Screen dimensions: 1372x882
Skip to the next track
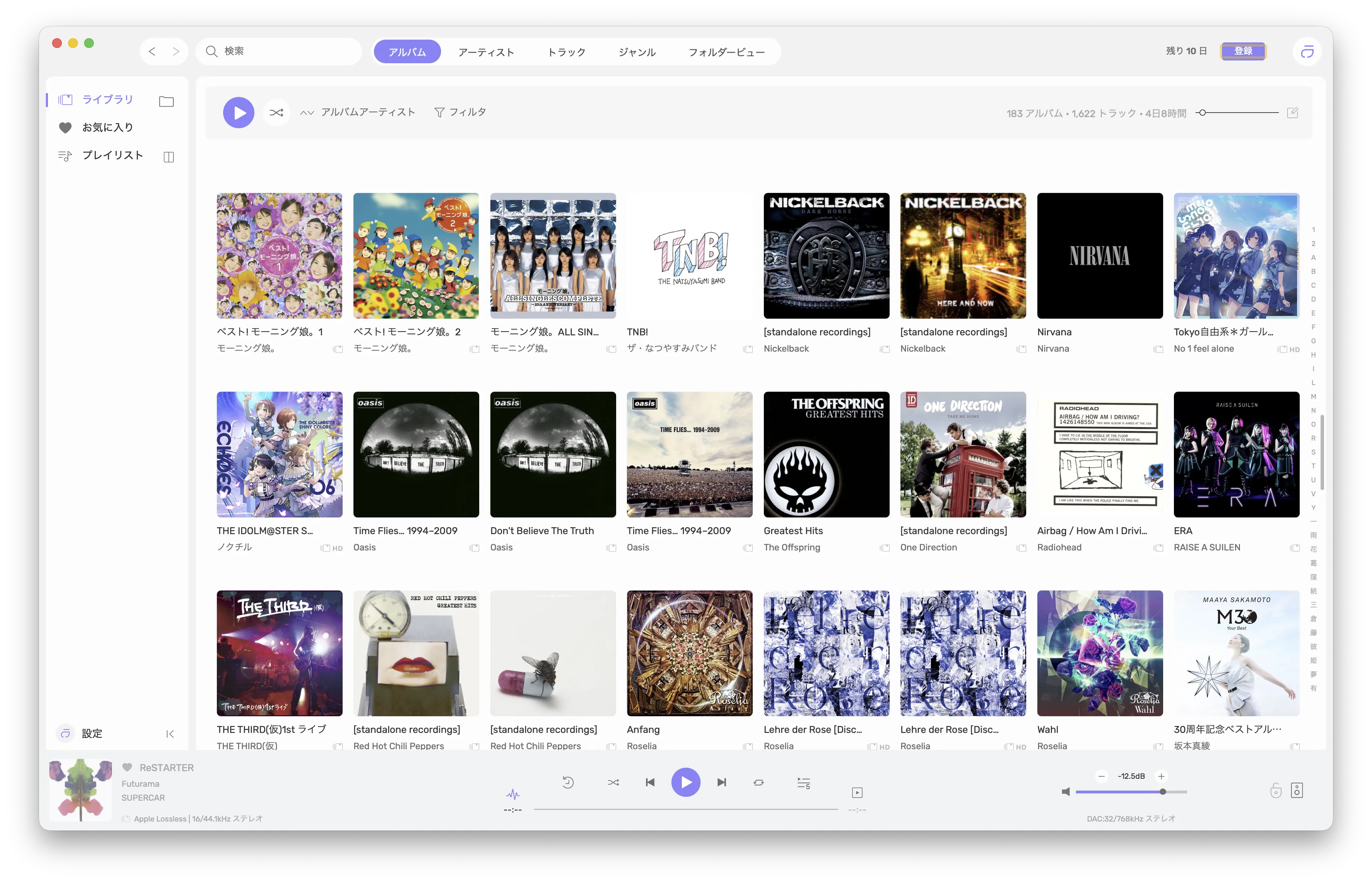point(721,782)
